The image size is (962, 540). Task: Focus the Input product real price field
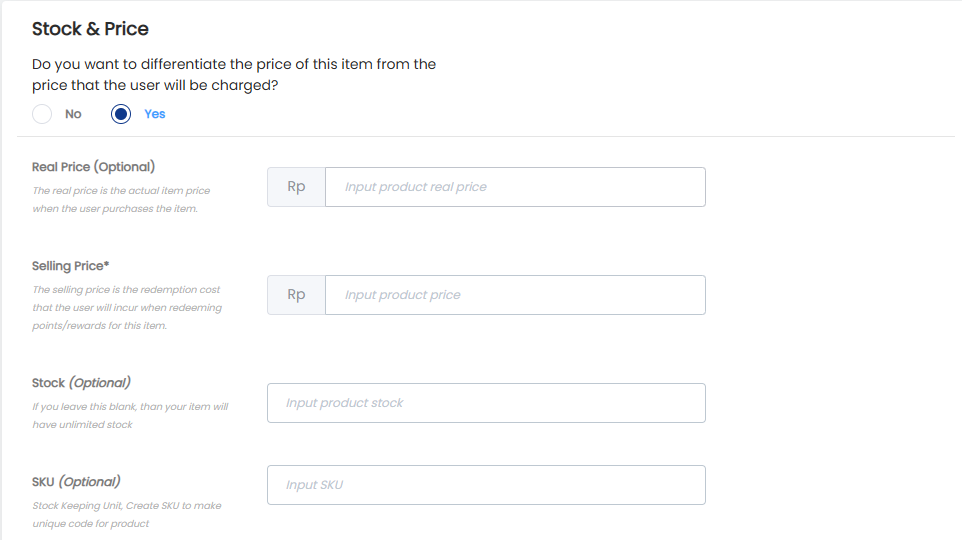[x=515, y=187]
